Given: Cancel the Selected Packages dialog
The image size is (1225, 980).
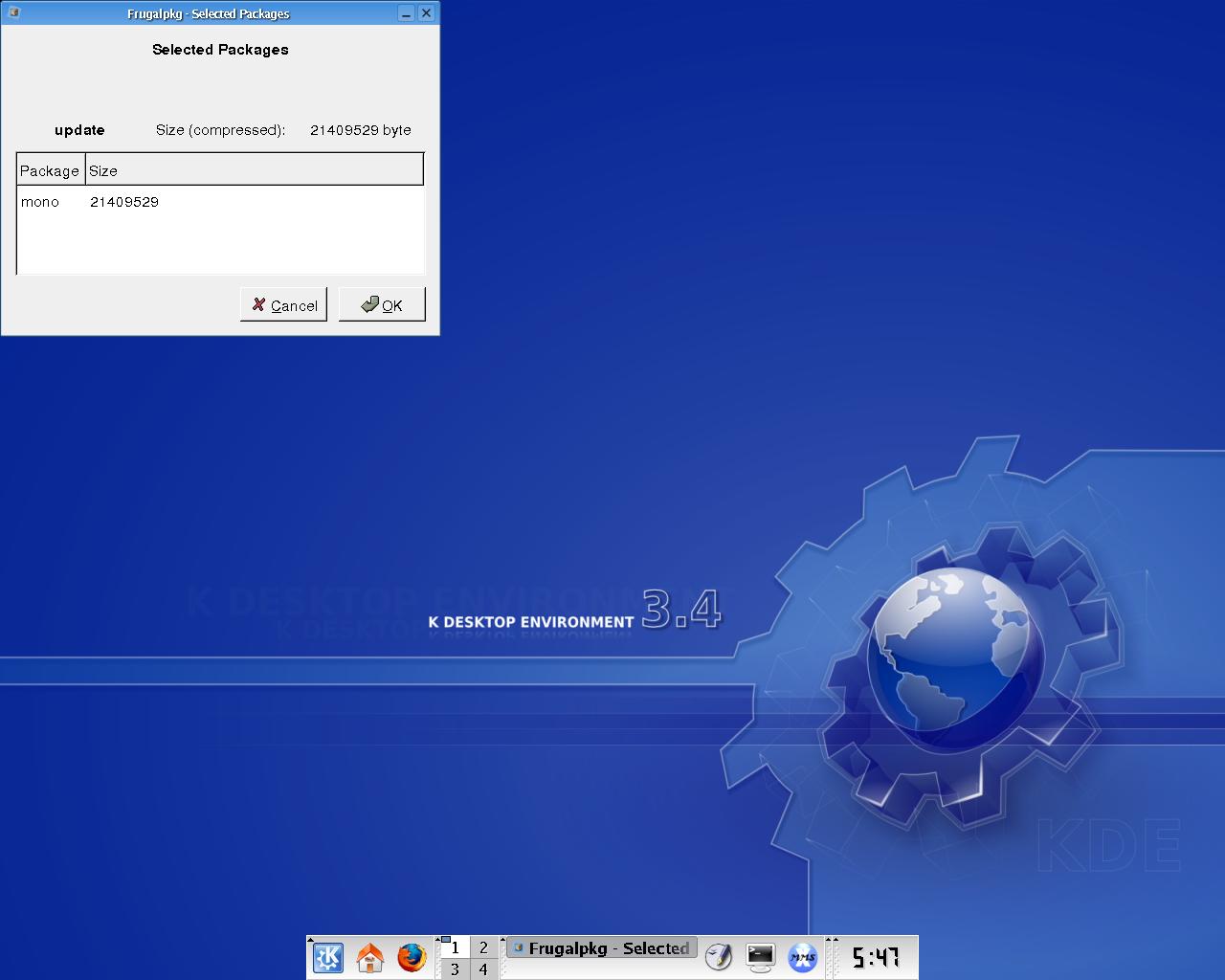Looking at the screenshot, I should [x=283, y=304].
